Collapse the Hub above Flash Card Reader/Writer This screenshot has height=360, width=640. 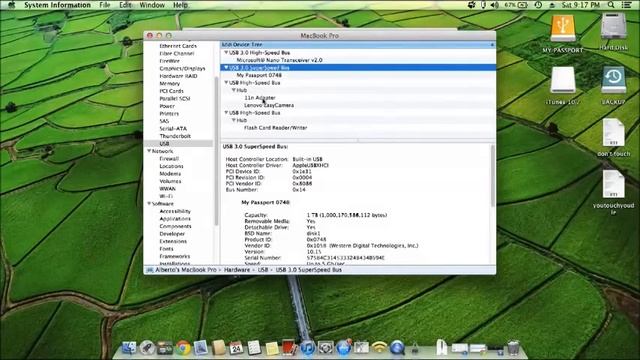tap(233, 120)
